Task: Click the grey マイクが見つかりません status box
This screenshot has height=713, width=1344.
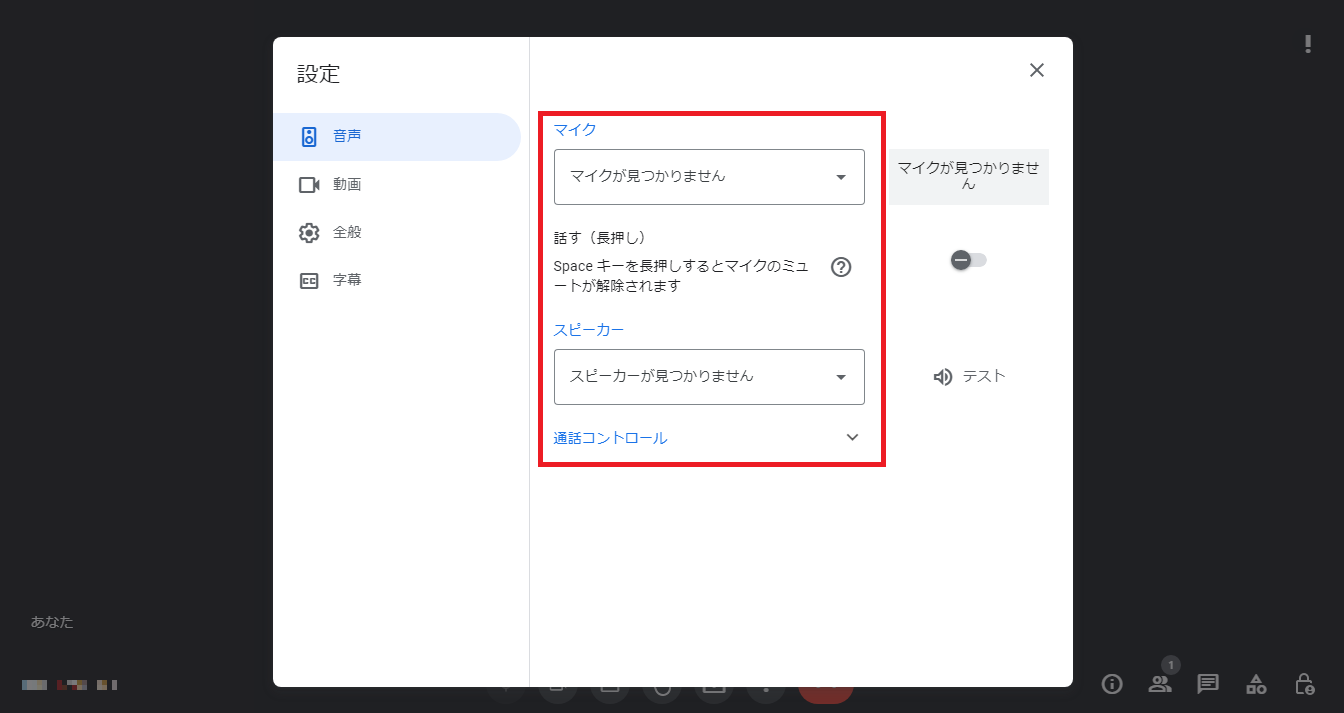Action: [968, 177]
